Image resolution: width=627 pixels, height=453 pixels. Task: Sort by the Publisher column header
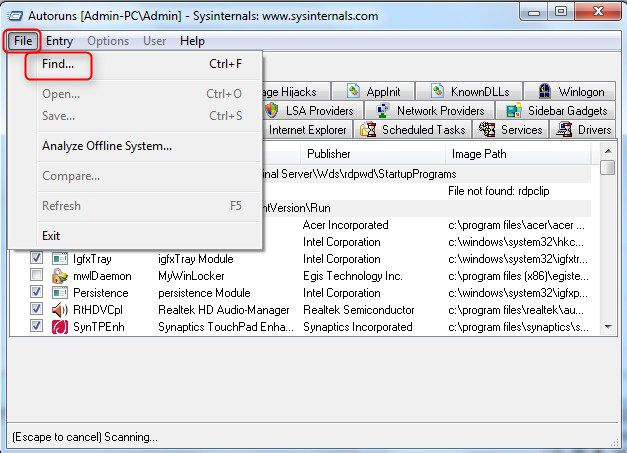coord(373,154)
